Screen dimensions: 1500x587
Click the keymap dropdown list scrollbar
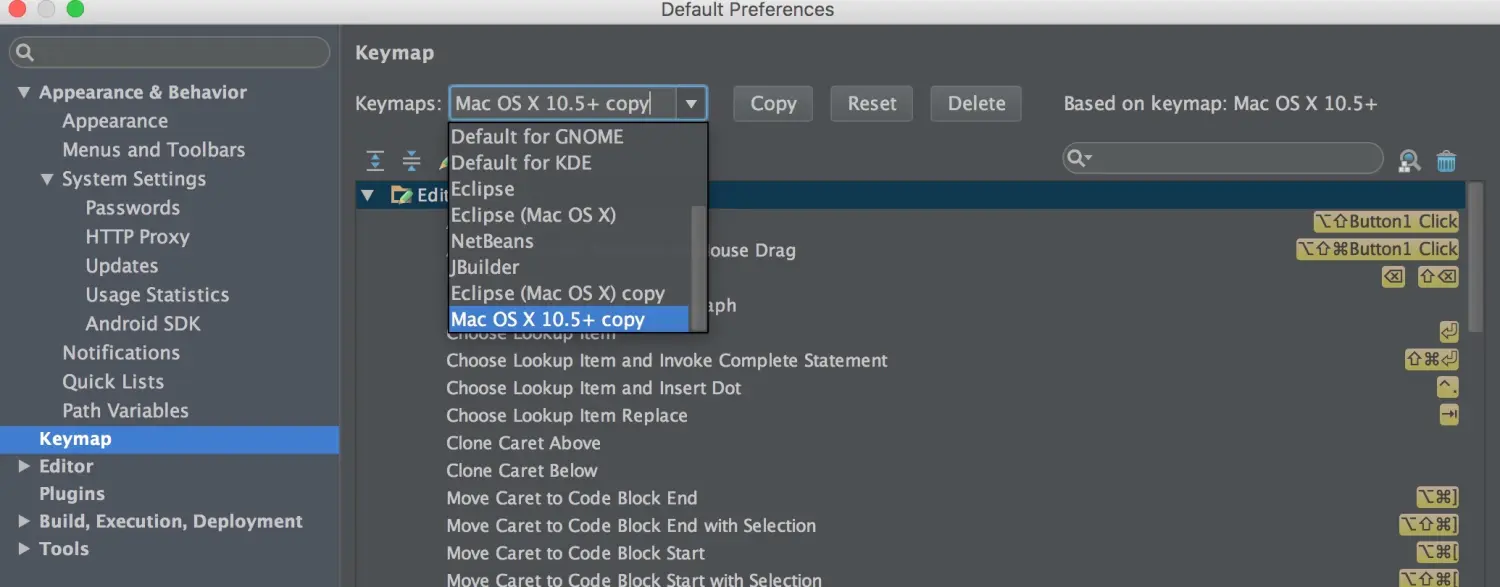[x=698, y=267]
